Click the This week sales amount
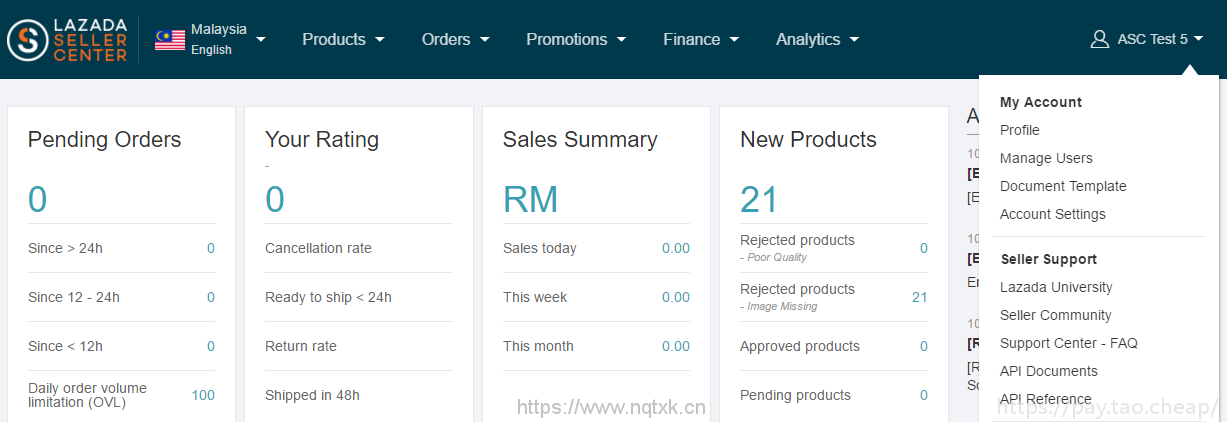The width and height of the screenshot is (1227, 422). click(x=676, y=297)
